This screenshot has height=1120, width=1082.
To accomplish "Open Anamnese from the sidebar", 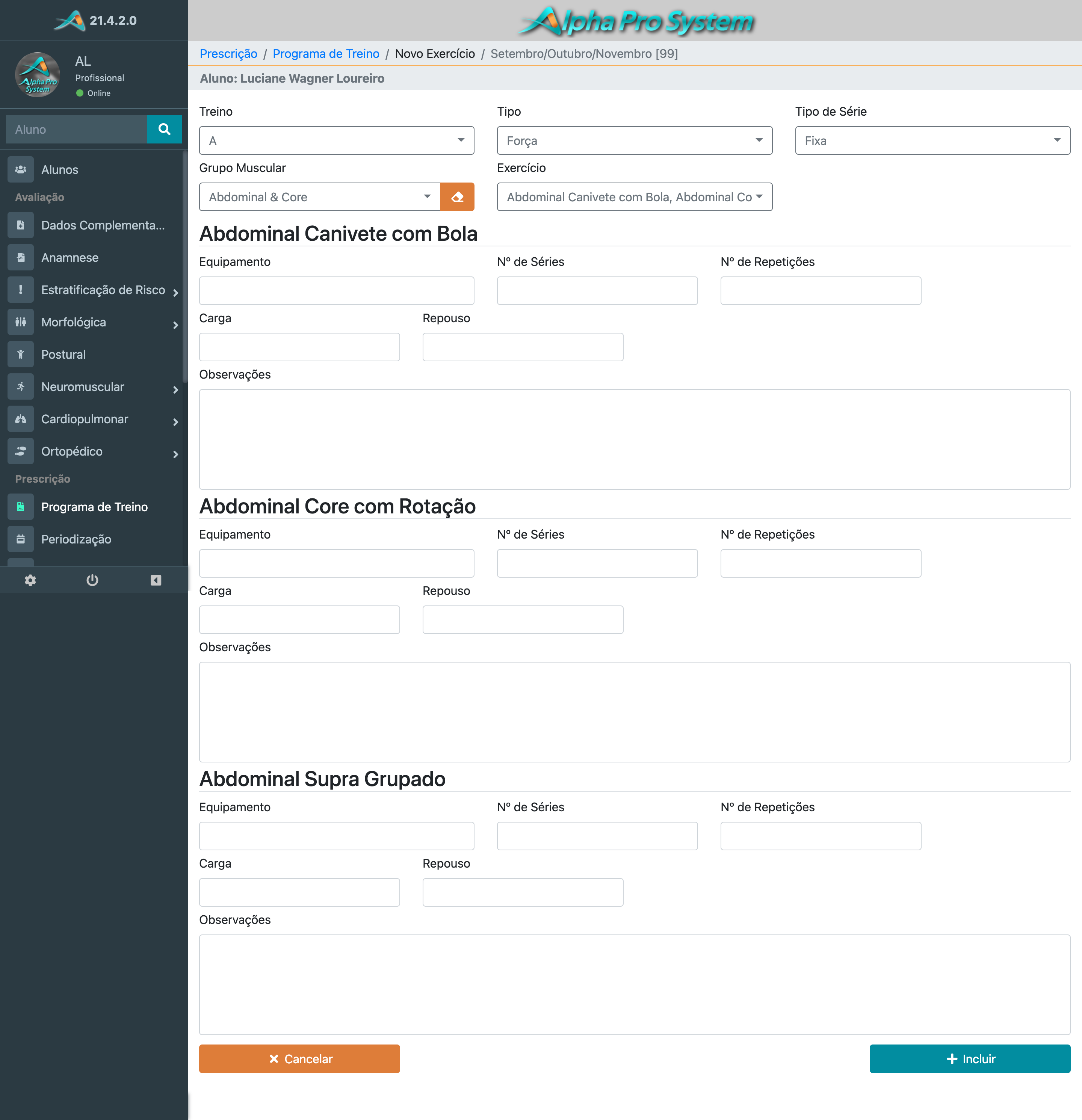I will point(70,258).
